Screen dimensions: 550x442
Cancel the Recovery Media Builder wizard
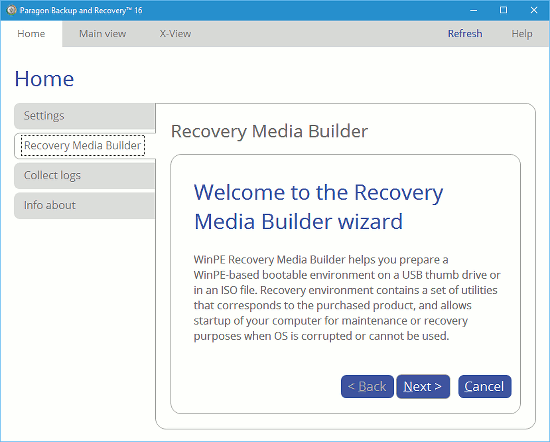click(485, 387)
